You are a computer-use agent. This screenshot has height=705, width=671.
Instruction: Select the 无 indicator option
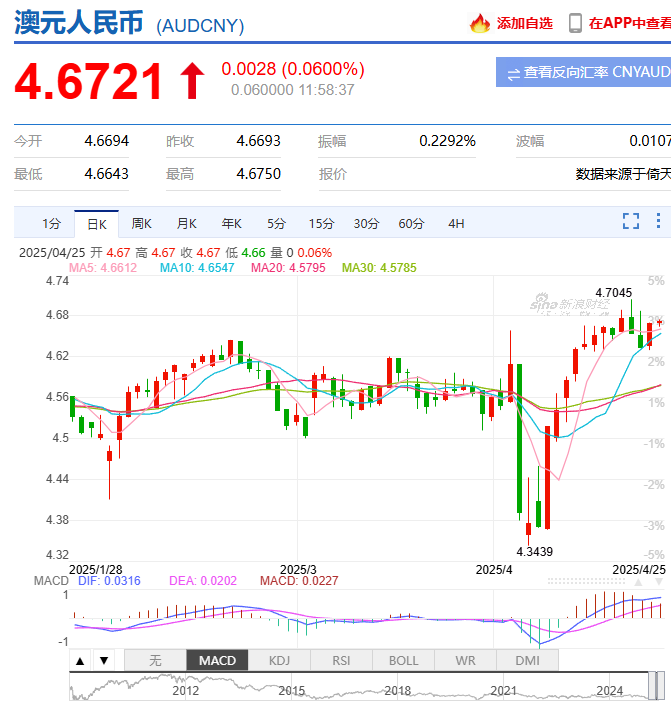pyautogui.click(x=155, y=660)
